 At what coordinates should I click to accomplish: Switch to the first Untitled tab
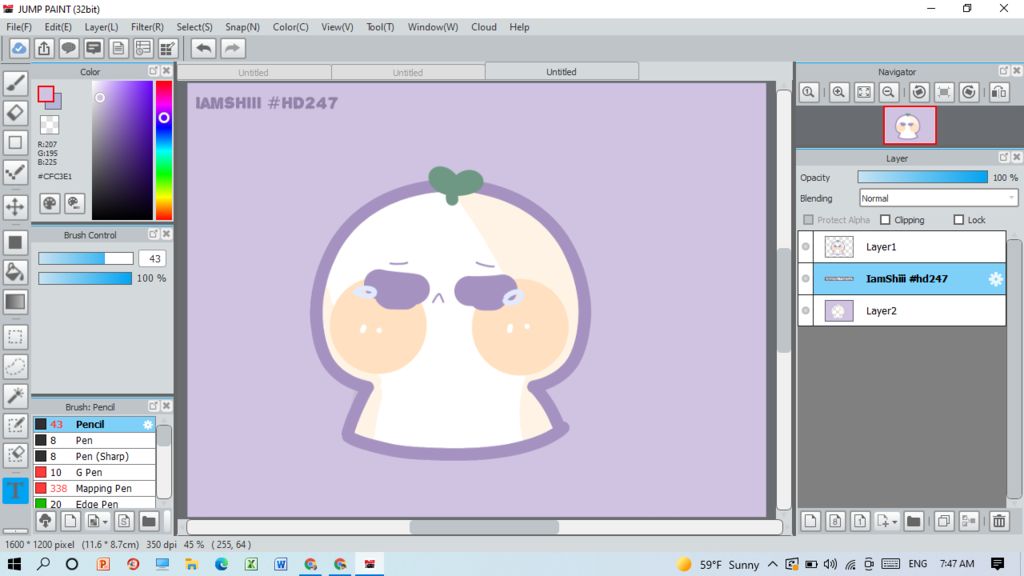tap(253, 72)
